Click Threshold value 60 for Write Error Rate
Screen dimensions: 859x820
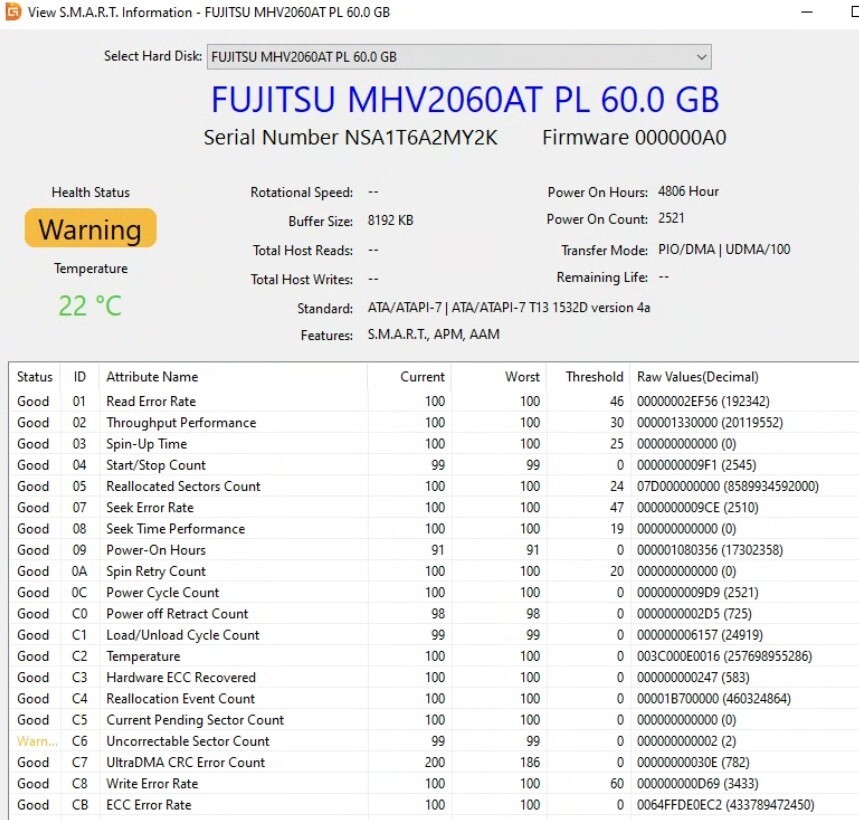pyautogui.click(x=617, y=784)
